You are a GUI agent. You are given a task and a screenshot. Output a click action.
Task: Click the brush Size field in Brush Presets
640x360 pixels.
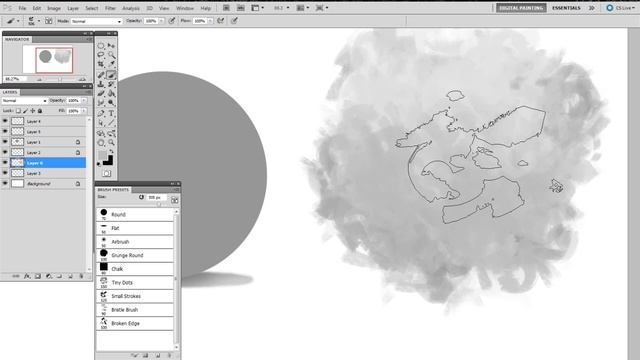pyautogui.click(x=157, y=197)
